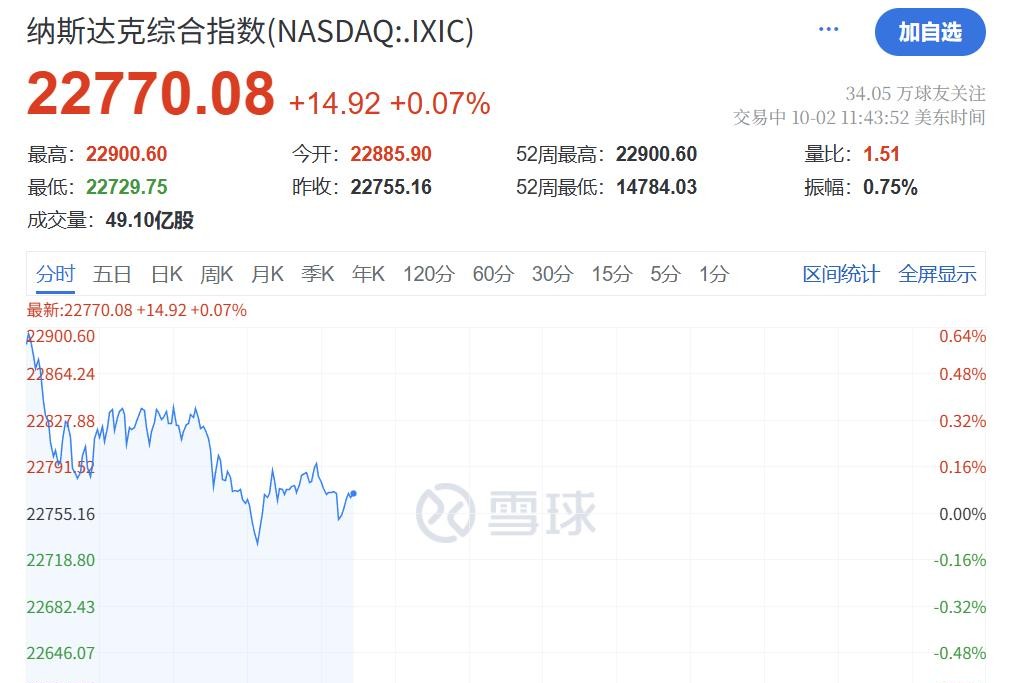Image resolution: width=1023 pixels, height=683 pixels.
Task: Click the 雪球 watermark logo icon
Action: point(445,513)
